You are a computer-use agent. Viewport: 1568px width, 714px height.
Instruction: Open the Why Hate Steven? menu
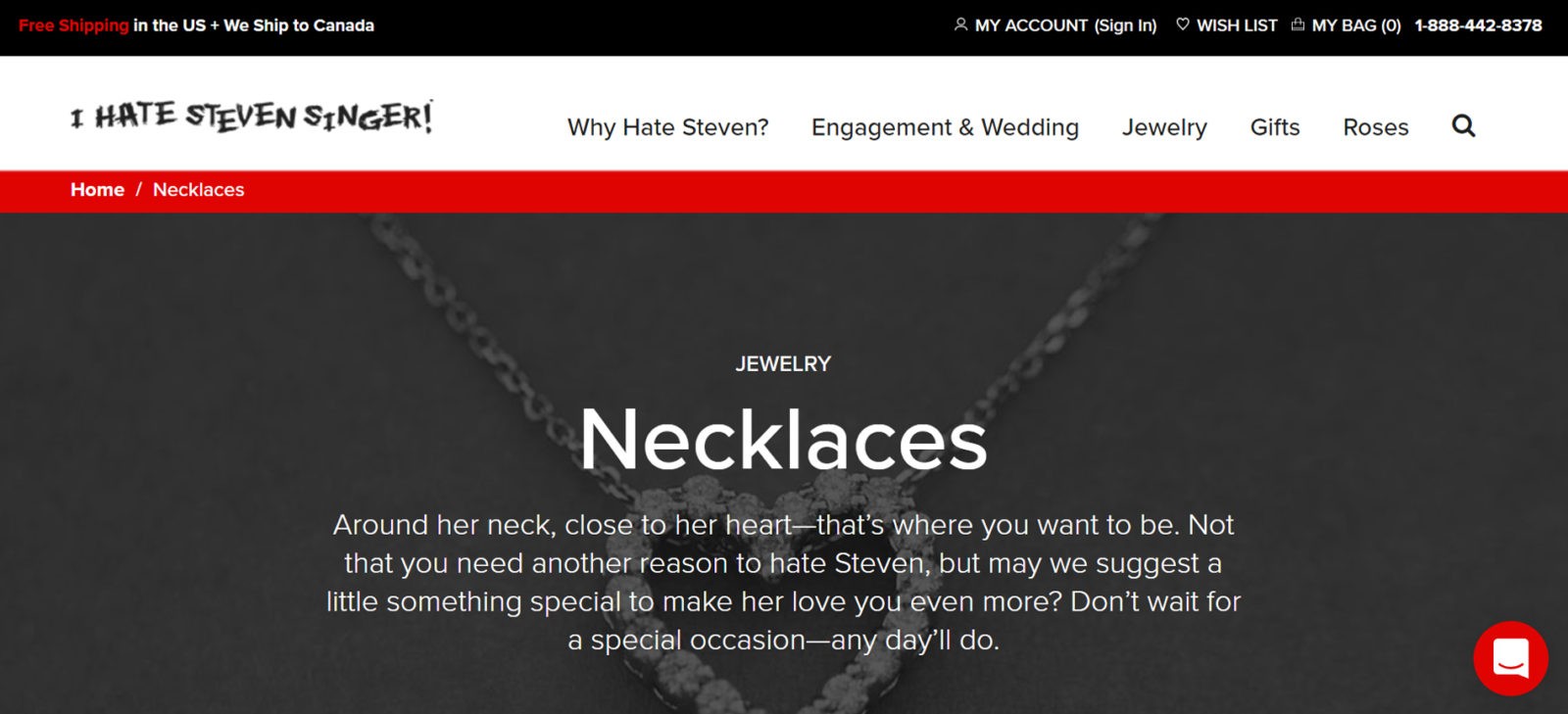tap(667, 127)
